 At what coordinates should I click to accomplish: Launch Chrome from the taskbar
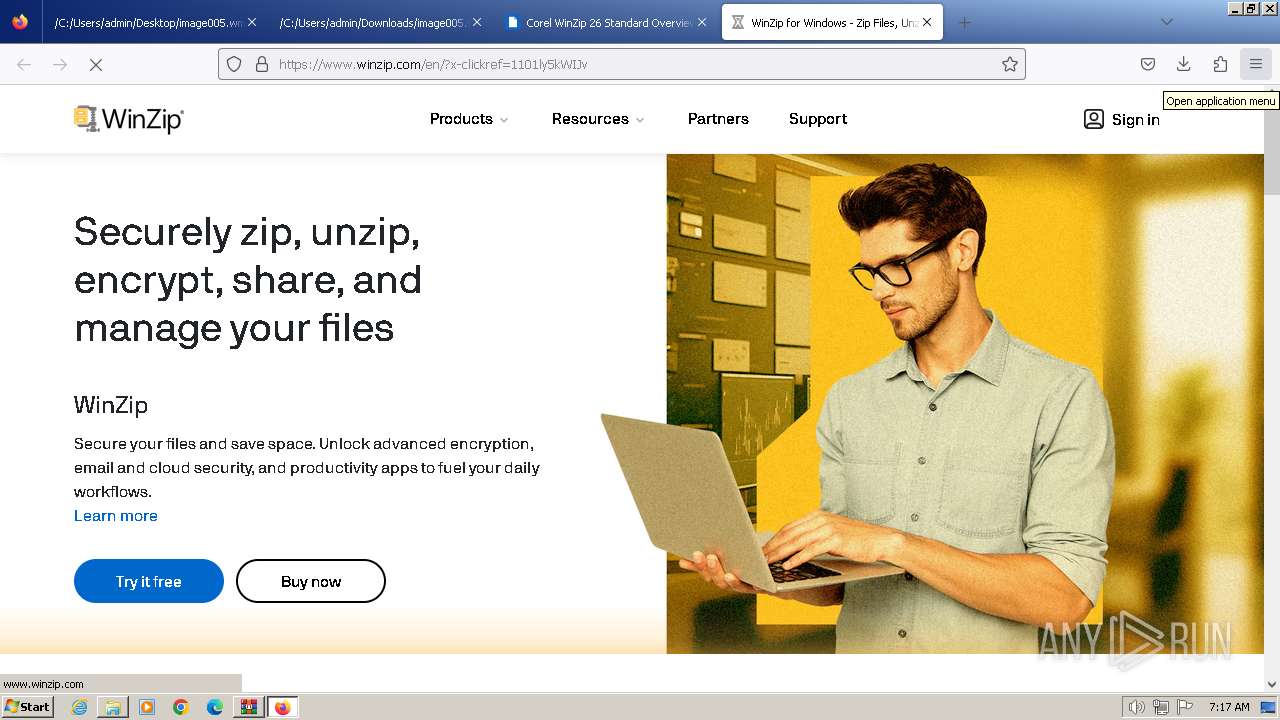click(181, 707)
